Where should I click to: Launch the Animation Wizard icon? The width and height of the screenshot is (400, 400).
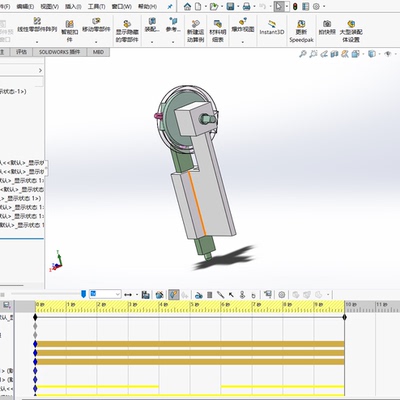pos(160,295)
